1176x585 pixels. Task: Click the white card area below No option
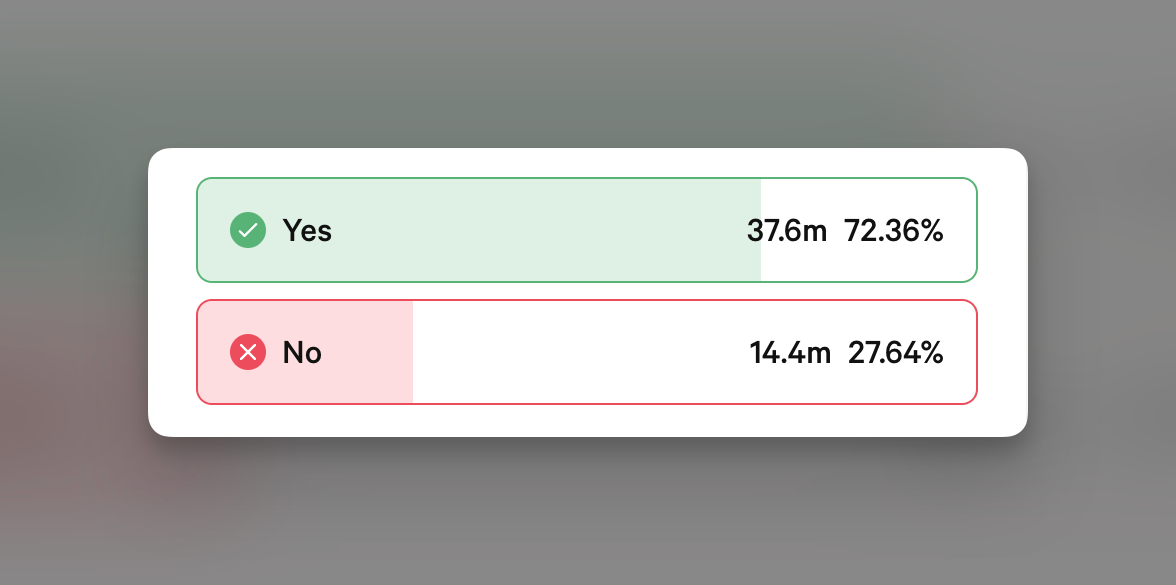(586, 421)
